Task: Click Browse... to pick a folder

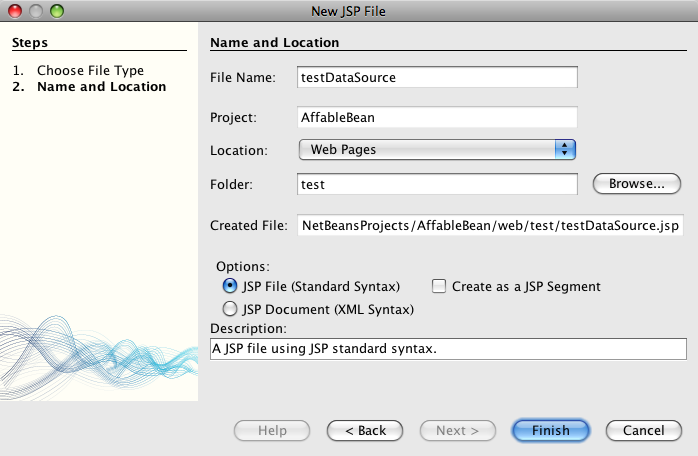Action: click(637, 184)
